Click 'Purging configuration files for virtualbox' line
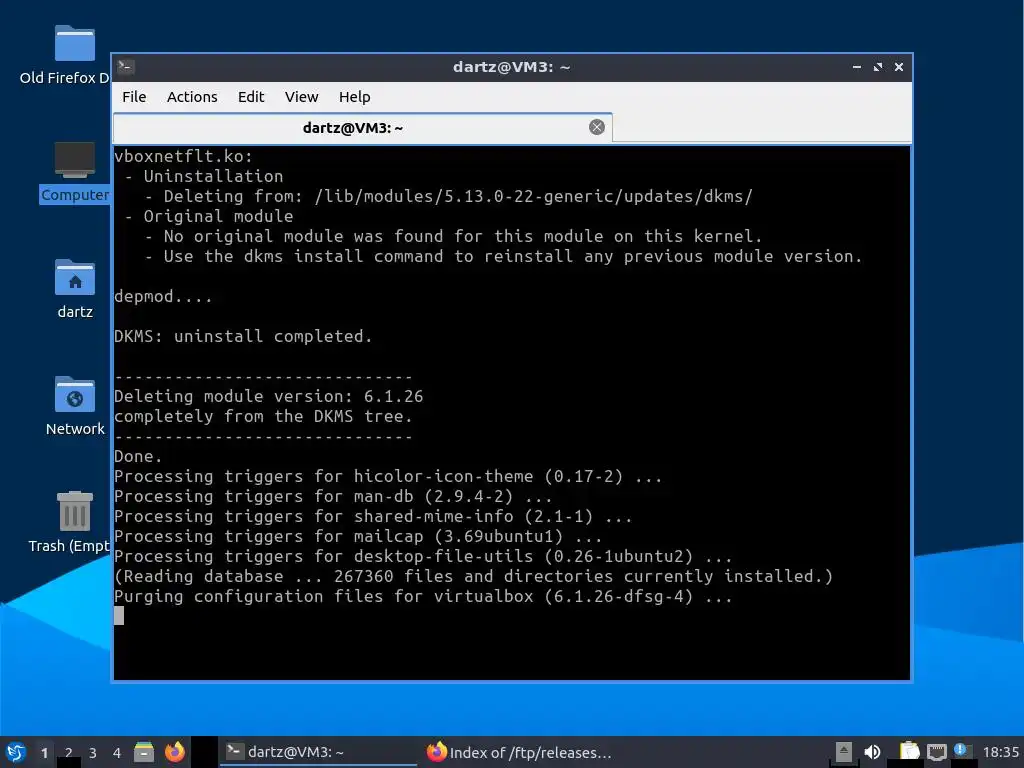The image size is (1024, 768). point(423,596)
